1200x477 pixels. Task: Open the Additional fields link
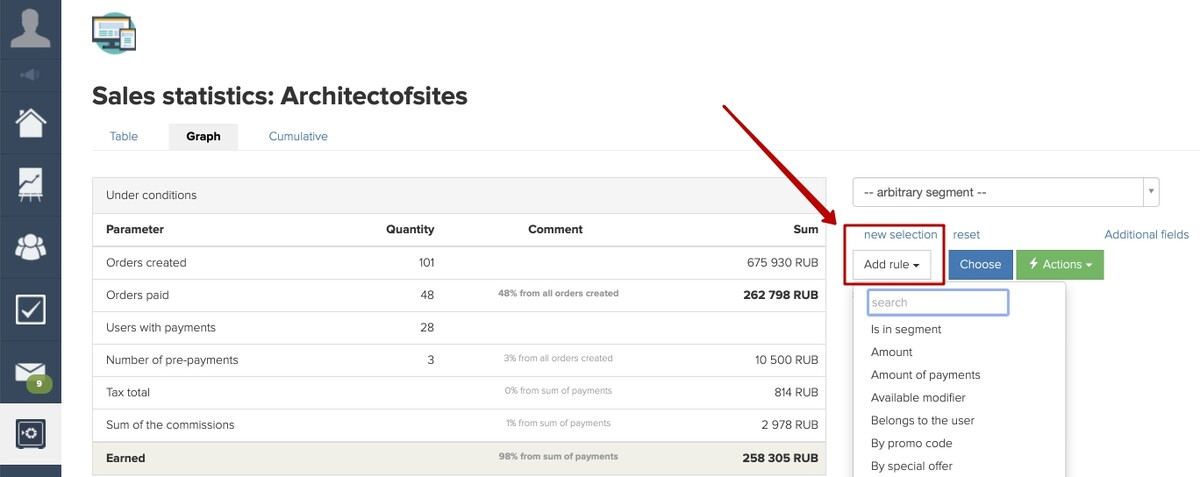(x=1146, y=234)
